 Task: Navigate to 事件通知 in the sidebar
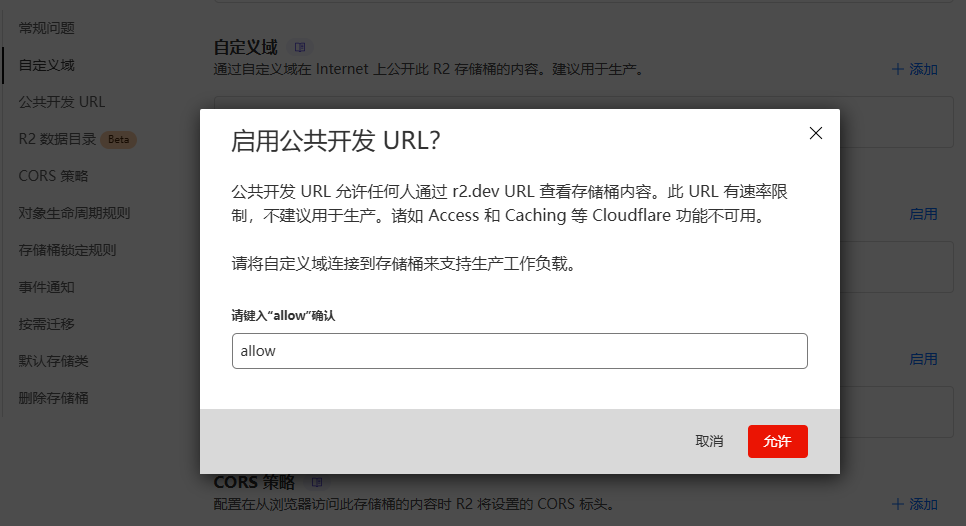(47, 287)
